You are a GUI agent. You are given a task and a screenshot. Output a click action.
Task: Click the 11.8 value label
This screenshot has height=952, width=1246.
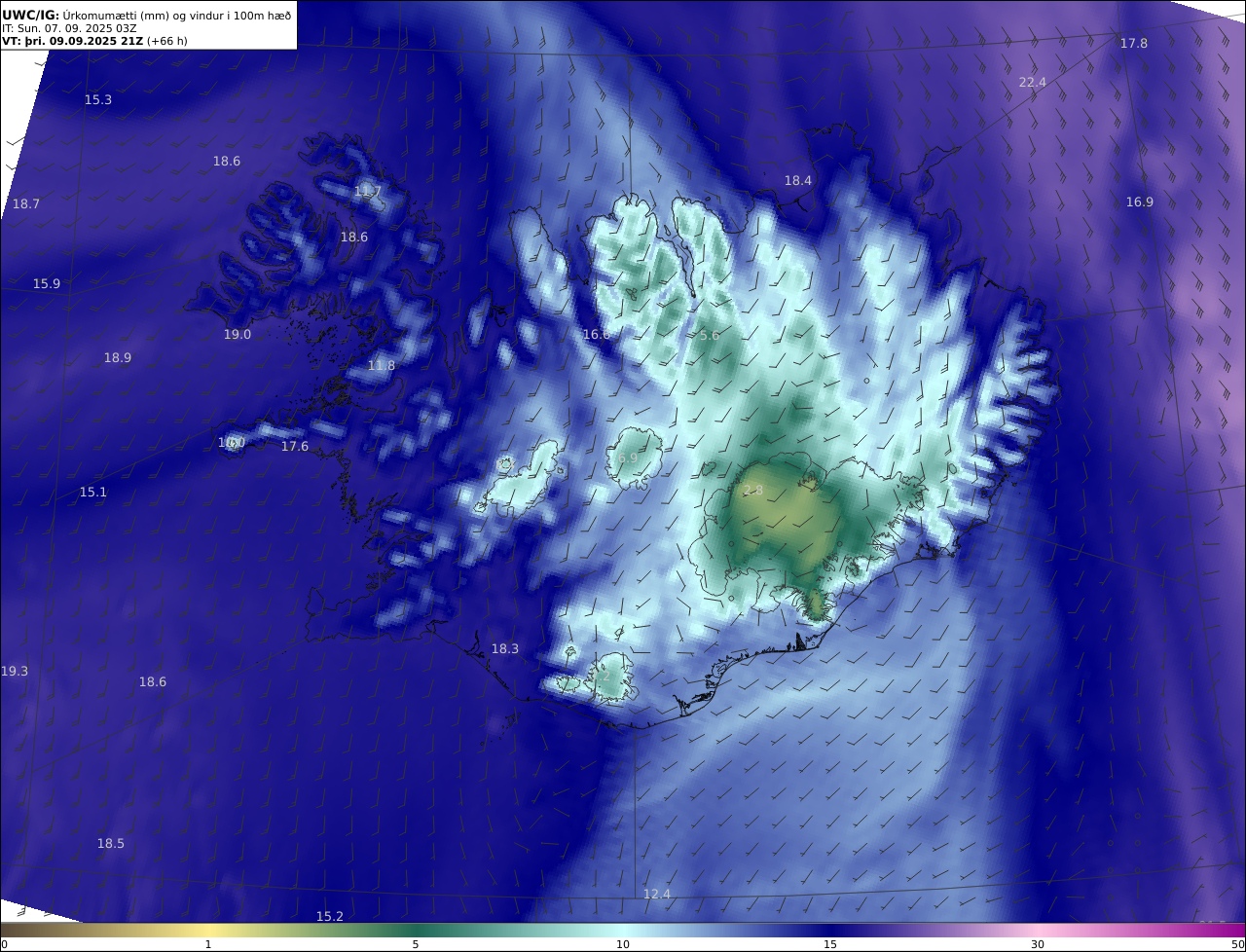[x=382, y=366]
